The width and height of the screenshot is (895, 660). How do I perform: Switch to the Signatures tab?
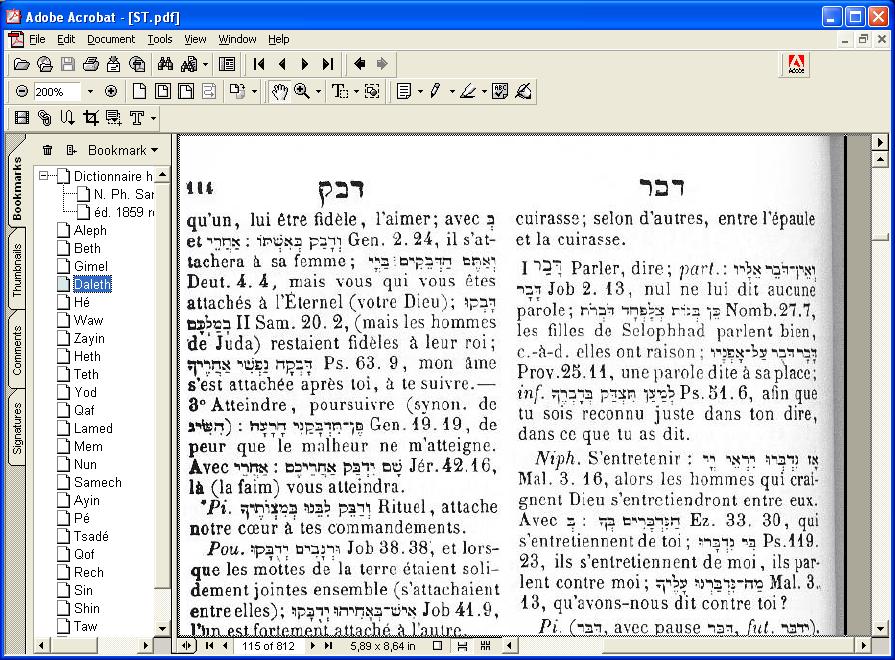coord(17,428)
